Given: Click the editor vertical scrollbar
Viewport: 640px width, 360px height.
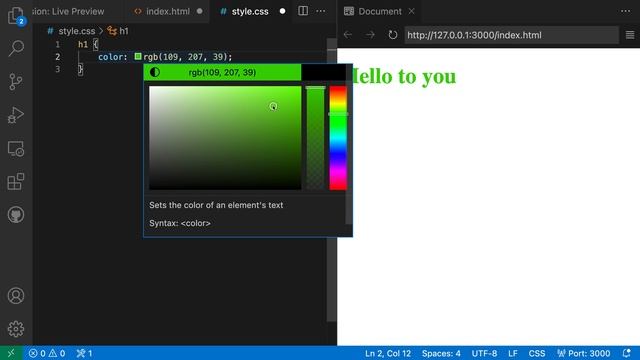Looking at the screenshot, I should coord(331,180).
